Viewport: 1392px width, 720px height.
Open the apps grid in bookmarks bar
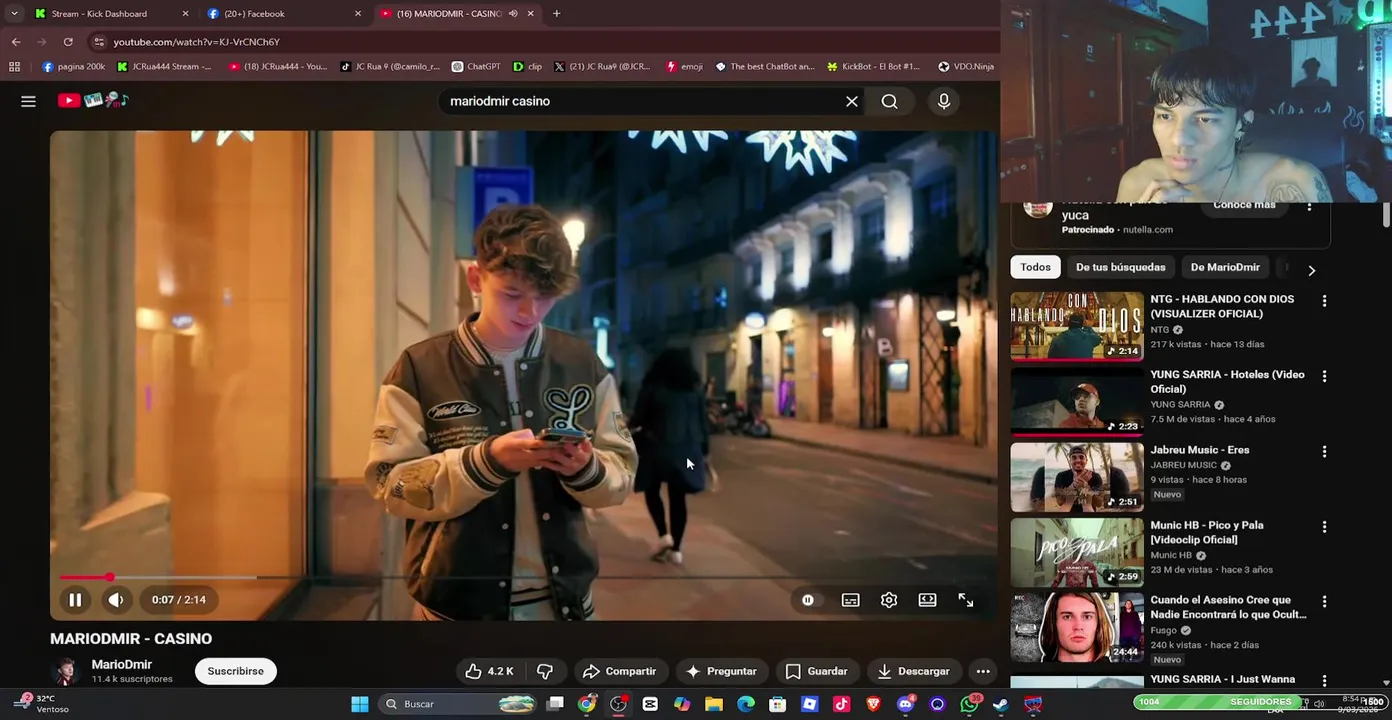(14, 67)
